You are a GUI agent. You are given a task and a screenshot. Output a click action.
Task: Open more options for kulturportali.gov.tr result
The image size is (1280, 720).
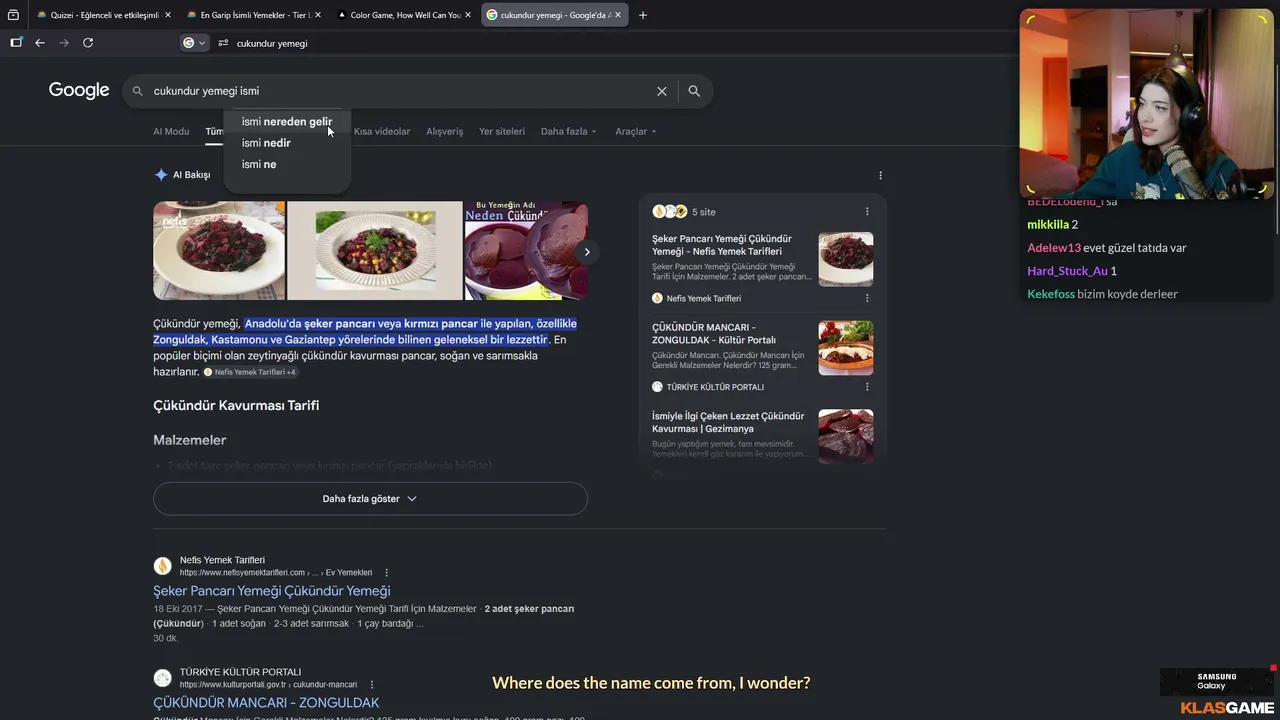tap(372, 685)
